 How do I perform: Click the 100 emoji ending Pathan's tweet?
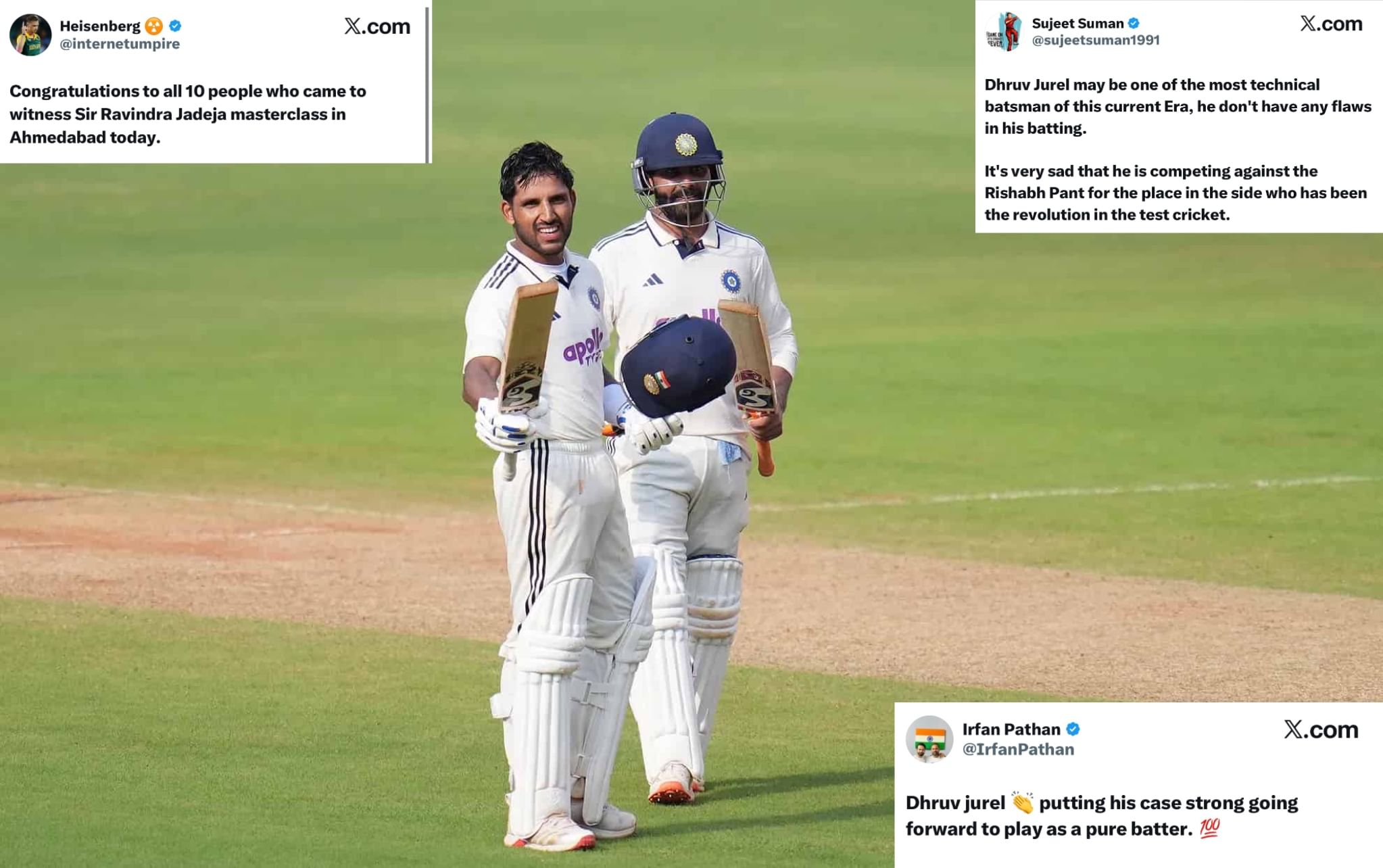click(x=1209, y=828)
